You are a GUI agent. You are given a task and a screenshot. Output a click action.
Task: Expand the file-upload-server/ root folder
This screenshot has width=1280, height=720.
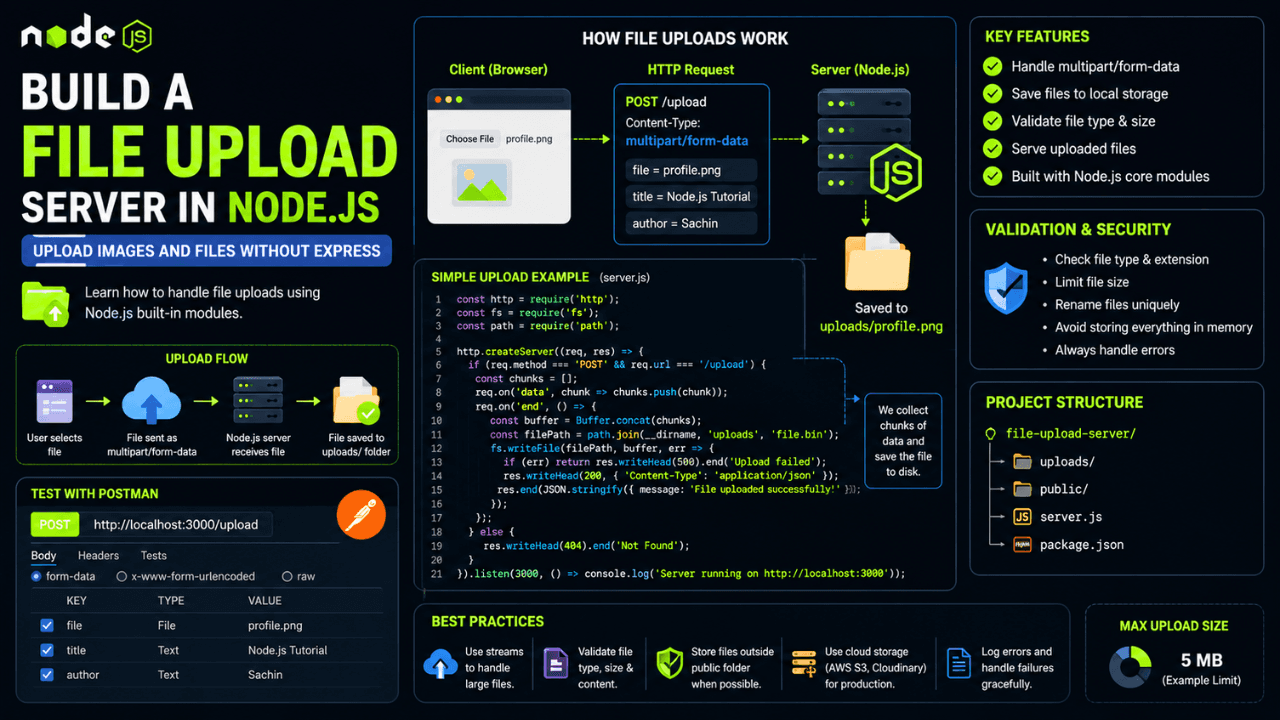[x=1071, y=434]
